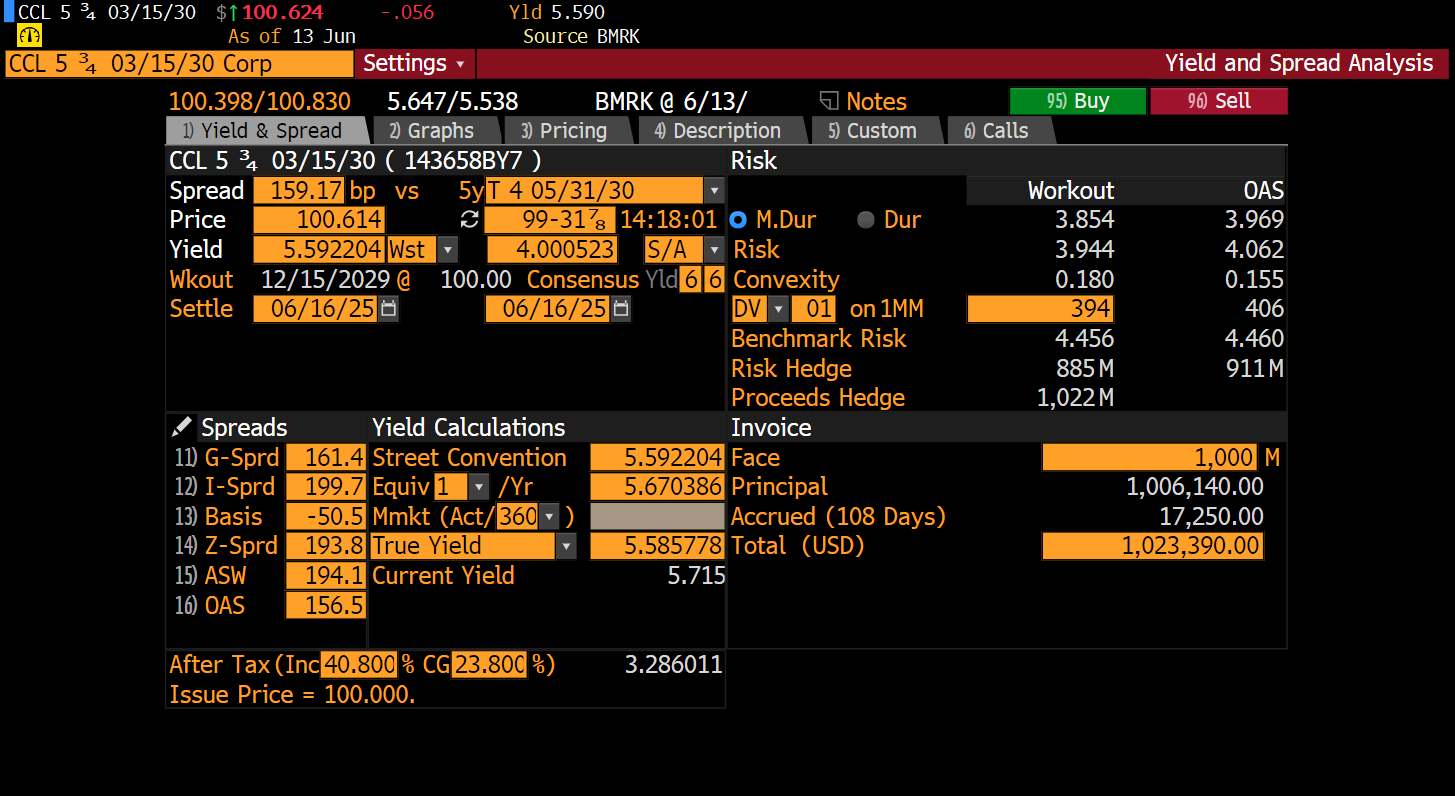1455x796 pixels.
Task: Click the OAS spread value 156.5
Action: [326, 605]
